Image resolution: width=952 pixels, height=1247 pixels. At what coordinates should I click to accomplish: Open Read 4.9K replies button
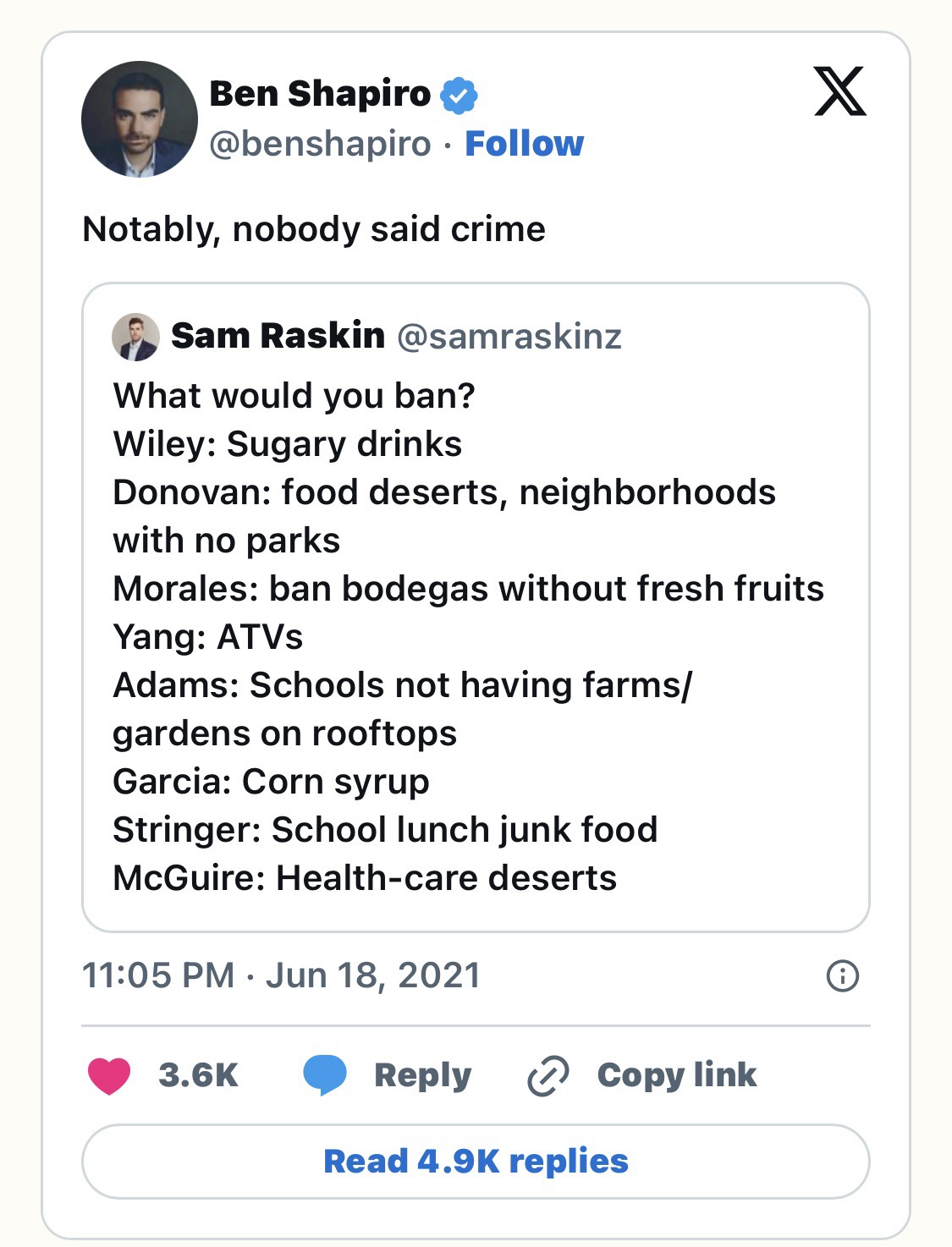coord(476,1161)
